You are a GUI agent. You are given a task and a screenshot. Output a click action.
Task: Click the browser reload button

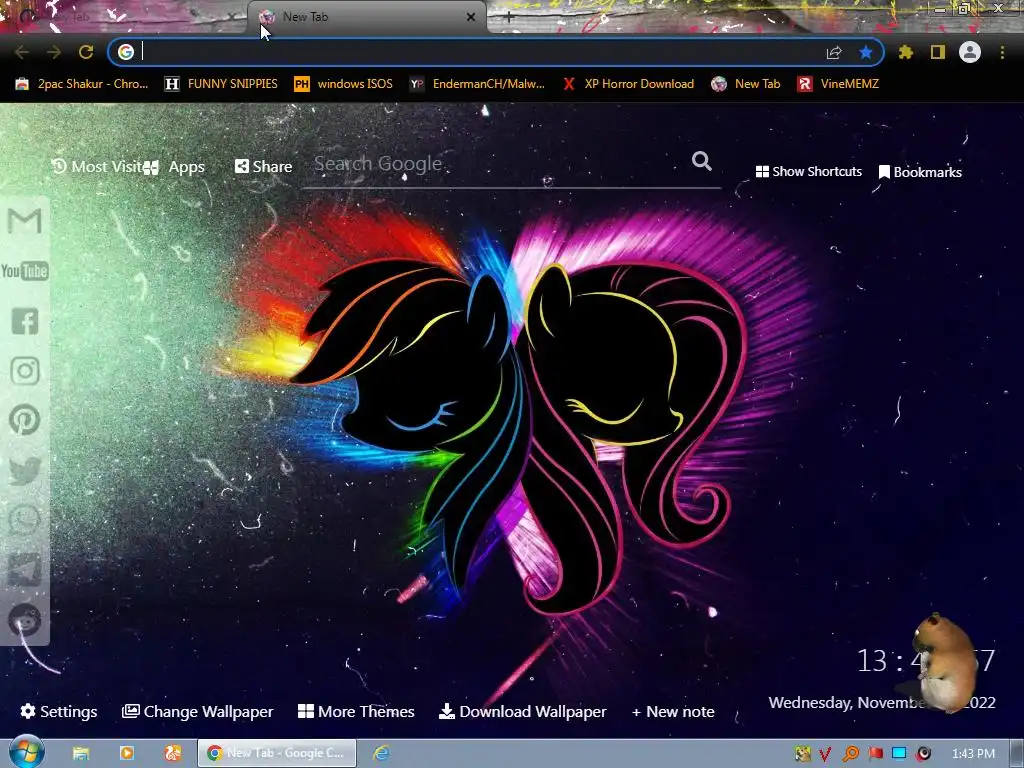[86, 52]
